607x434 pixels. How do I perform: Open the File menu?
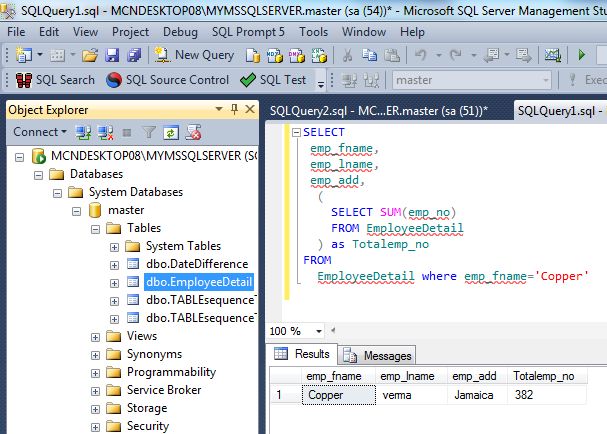coord(16,32)
